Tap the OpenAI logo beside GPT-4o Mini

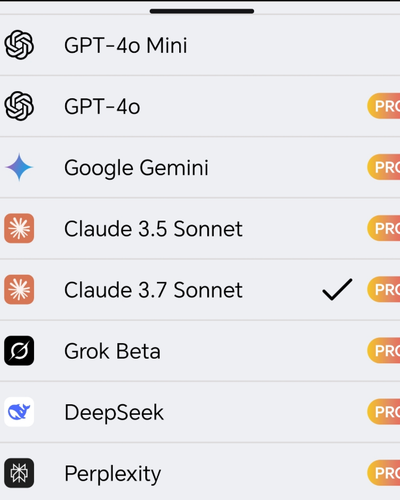pyautogui.click(x=19, y=45)
